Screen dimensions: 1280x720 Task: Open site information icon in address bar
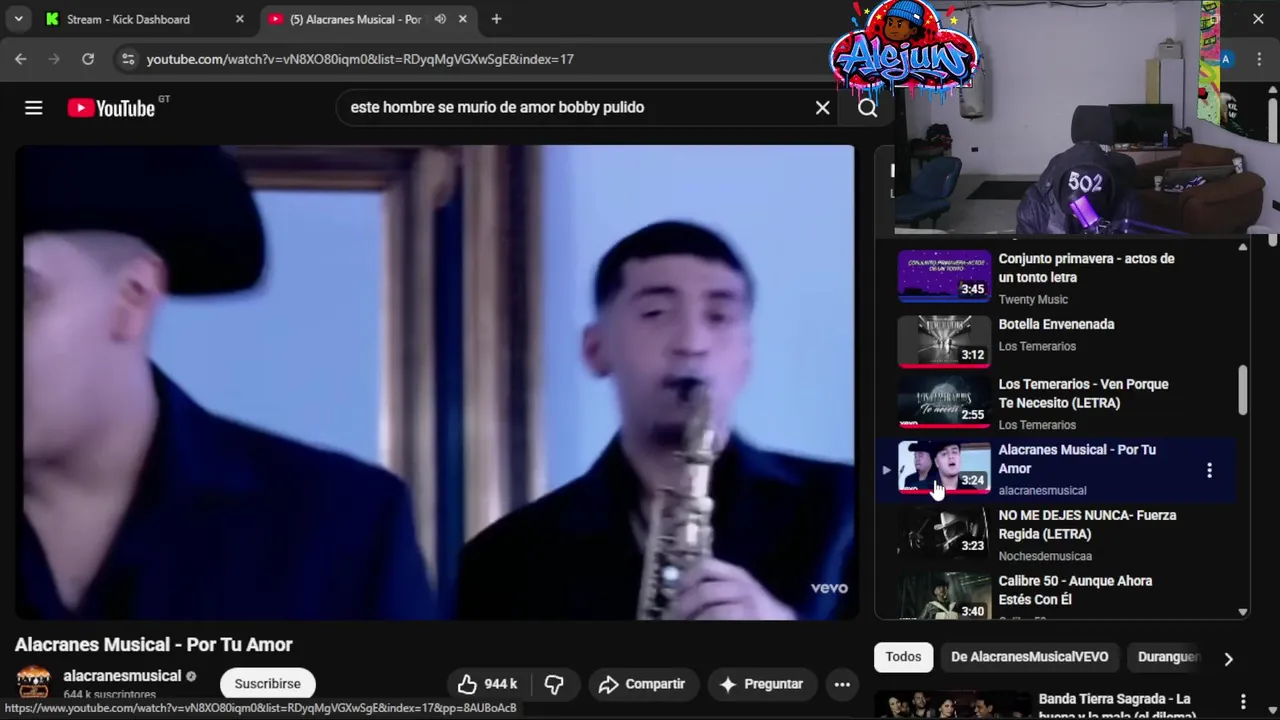point(128,59)
